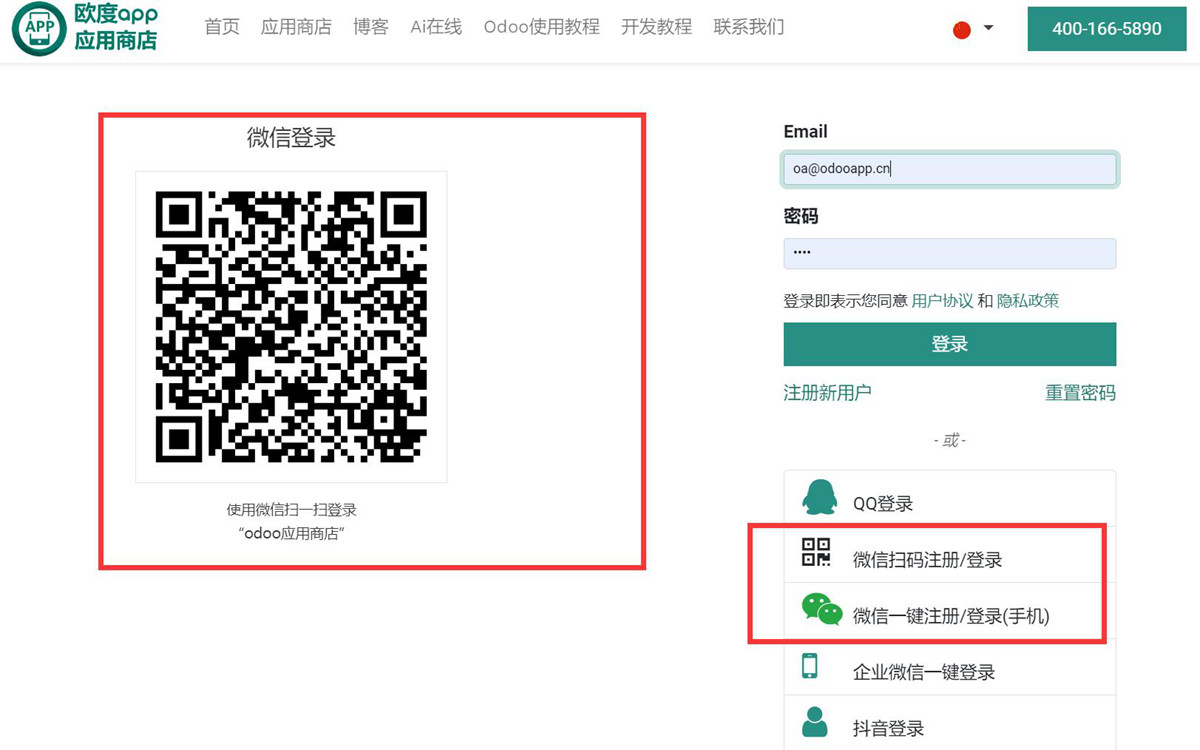The height and width of the screenshot is (750, 1200).
Task: Click the QQ penguin icon
Action: click(820, 497)
